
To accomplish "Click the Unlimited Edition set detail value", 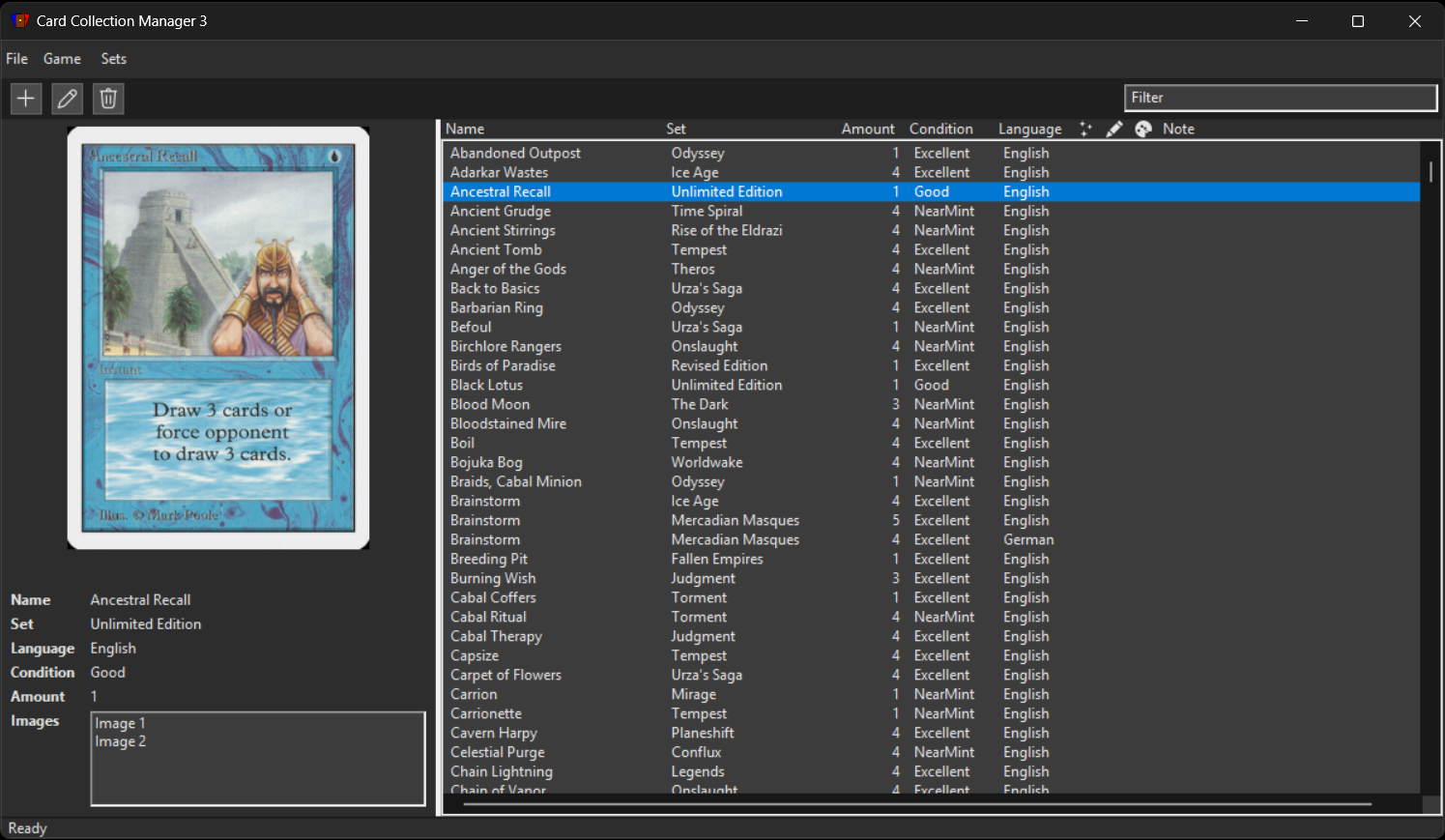I will (x=146, y=624).
